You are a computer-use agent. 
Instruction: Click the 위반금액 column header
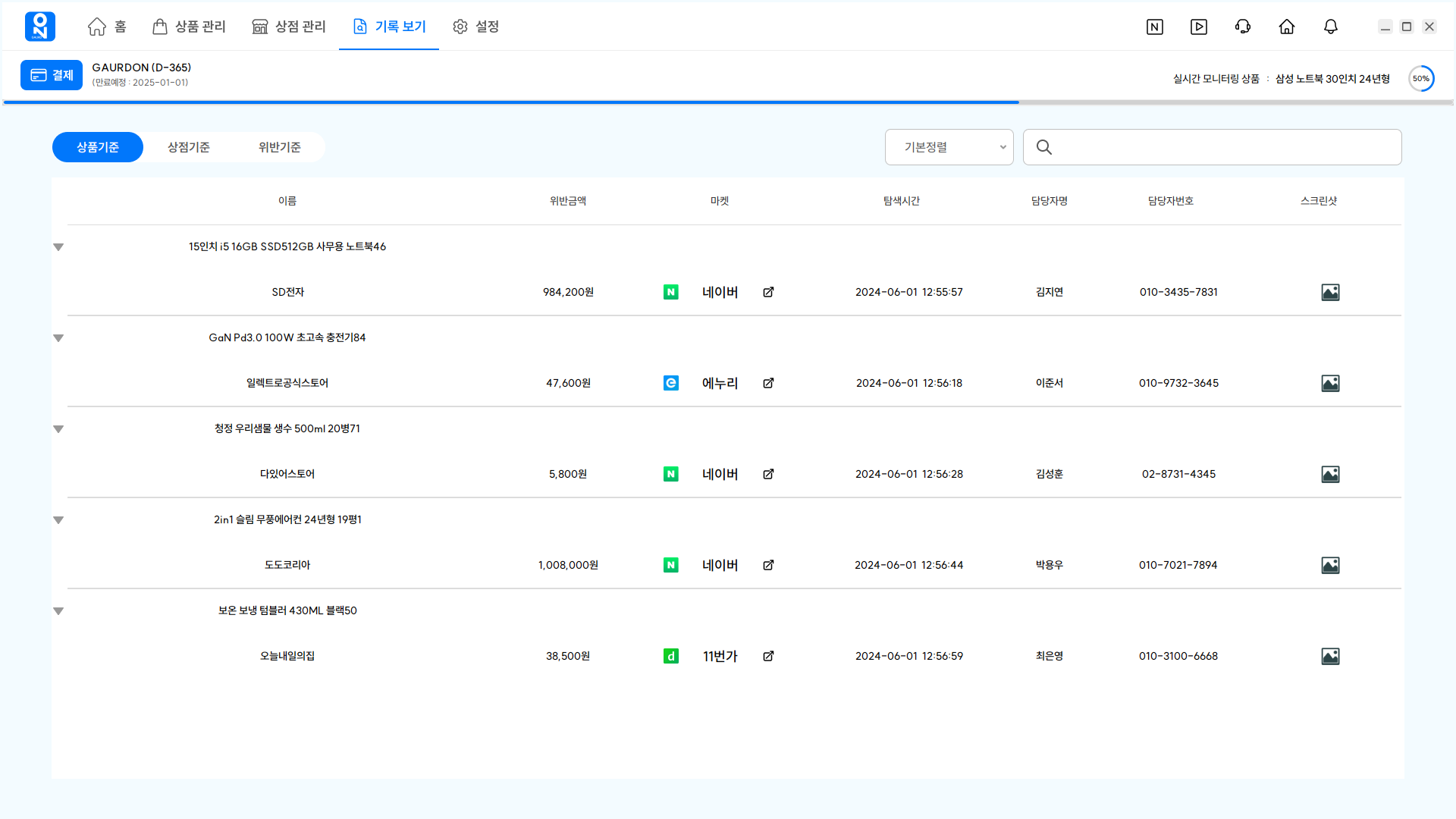click(x=568, y=201)
